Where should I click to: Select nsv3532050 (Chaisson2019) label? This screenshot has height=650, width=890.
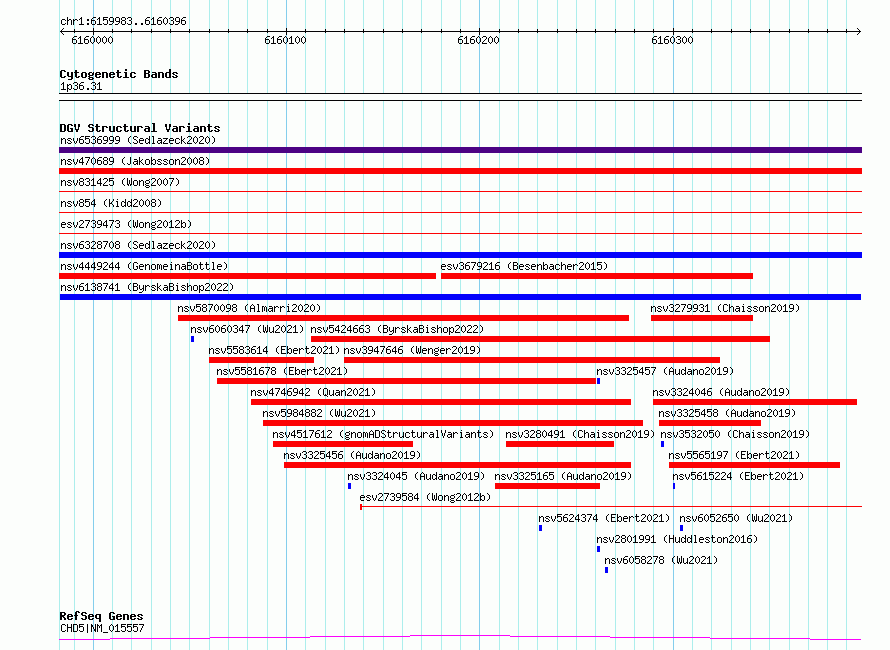coord(734,434)
